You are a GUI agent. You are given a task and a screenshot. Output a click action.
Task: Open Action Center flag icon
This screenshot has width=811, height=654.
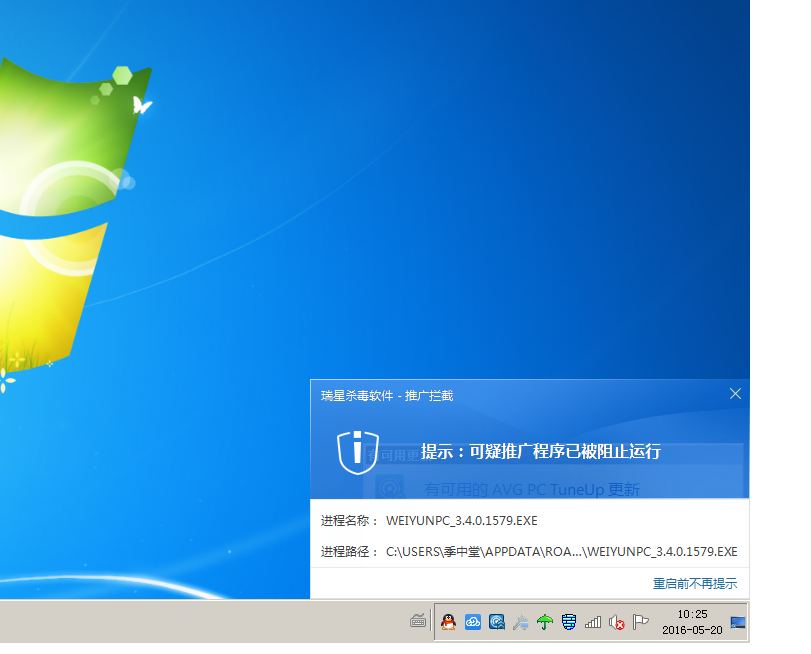640,622
